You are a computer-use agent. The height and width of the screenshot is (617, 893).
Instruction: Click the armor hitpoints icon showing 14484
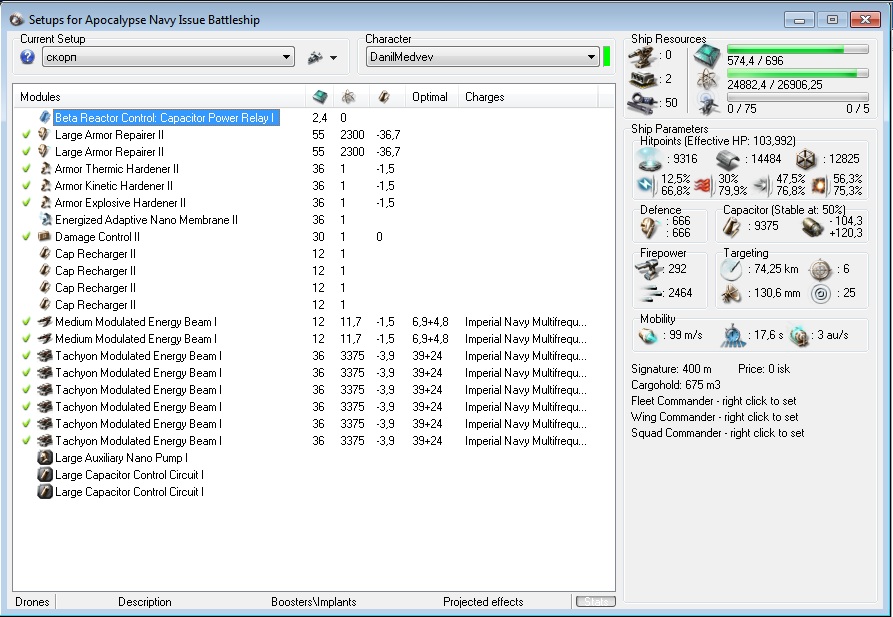point(728,160)
